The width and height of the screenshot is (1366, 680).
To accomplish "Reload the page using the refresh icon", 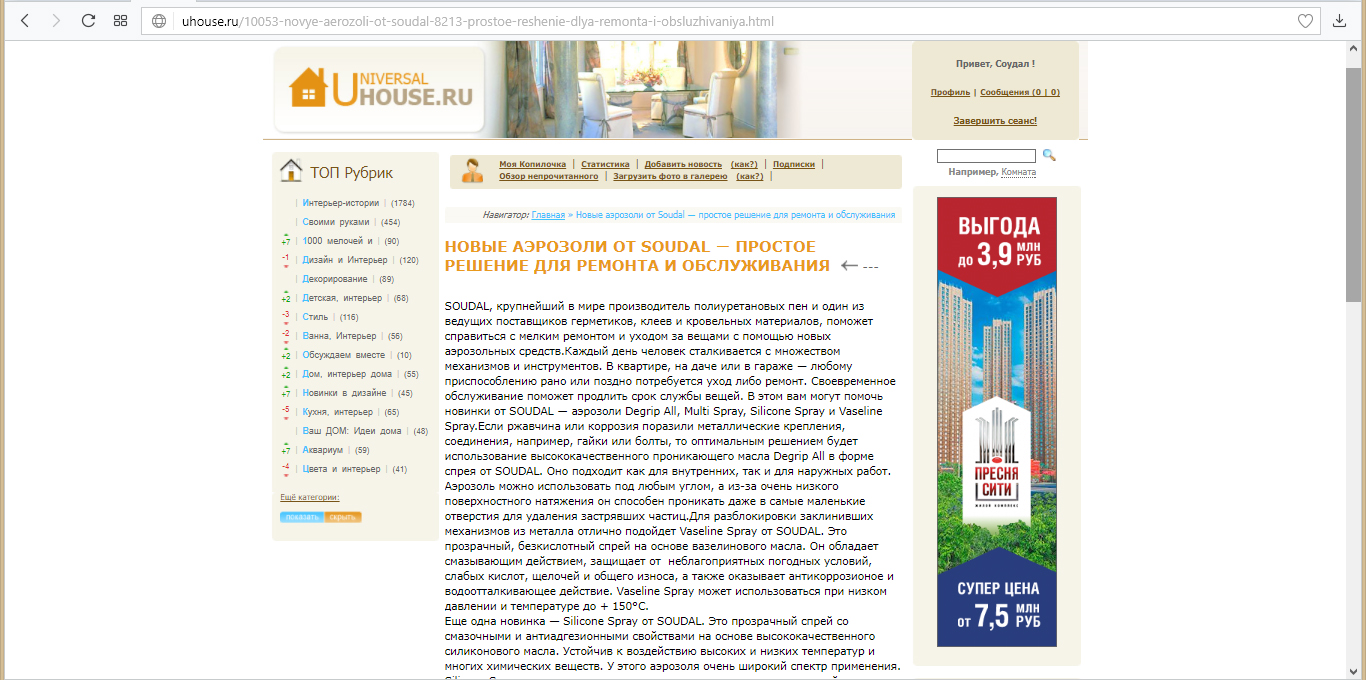I will point(88,21).
